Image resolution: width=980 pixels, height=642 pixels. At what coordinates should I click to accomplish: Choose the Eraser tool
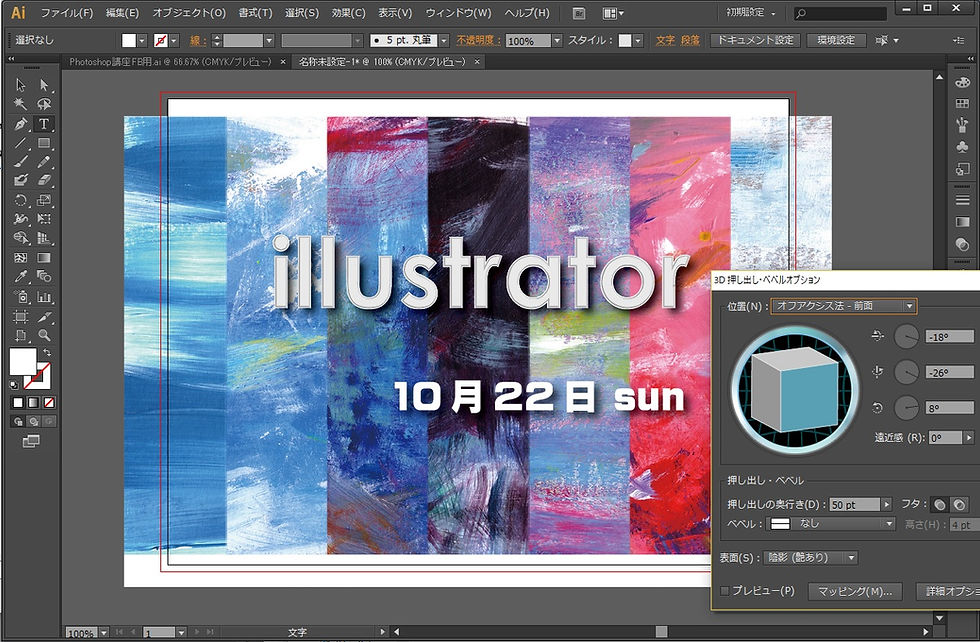pyautogui.click(x=44, y=181)
